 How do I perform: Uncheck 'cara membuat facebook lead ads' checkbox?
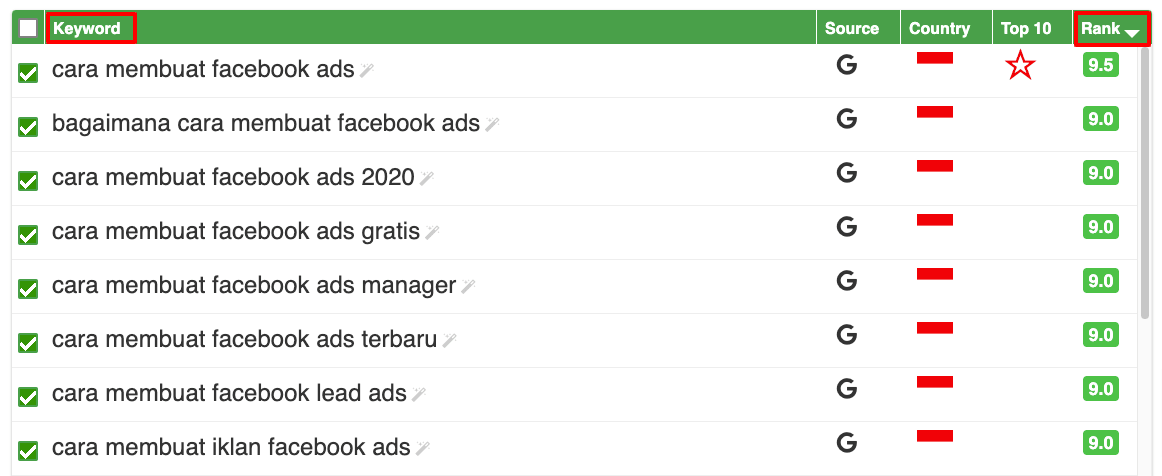pyautogui.click(x=28, y=396)
